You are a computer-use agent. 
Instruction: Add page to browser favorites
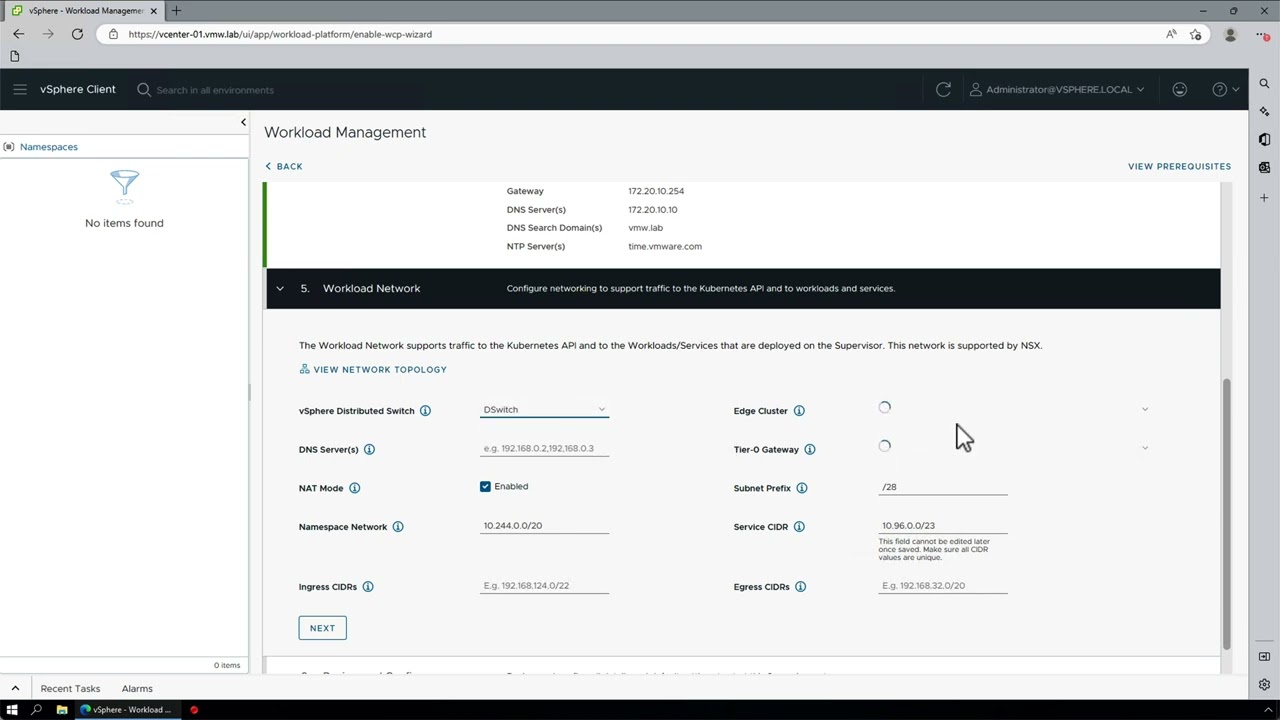click(x=1196, y=34)
